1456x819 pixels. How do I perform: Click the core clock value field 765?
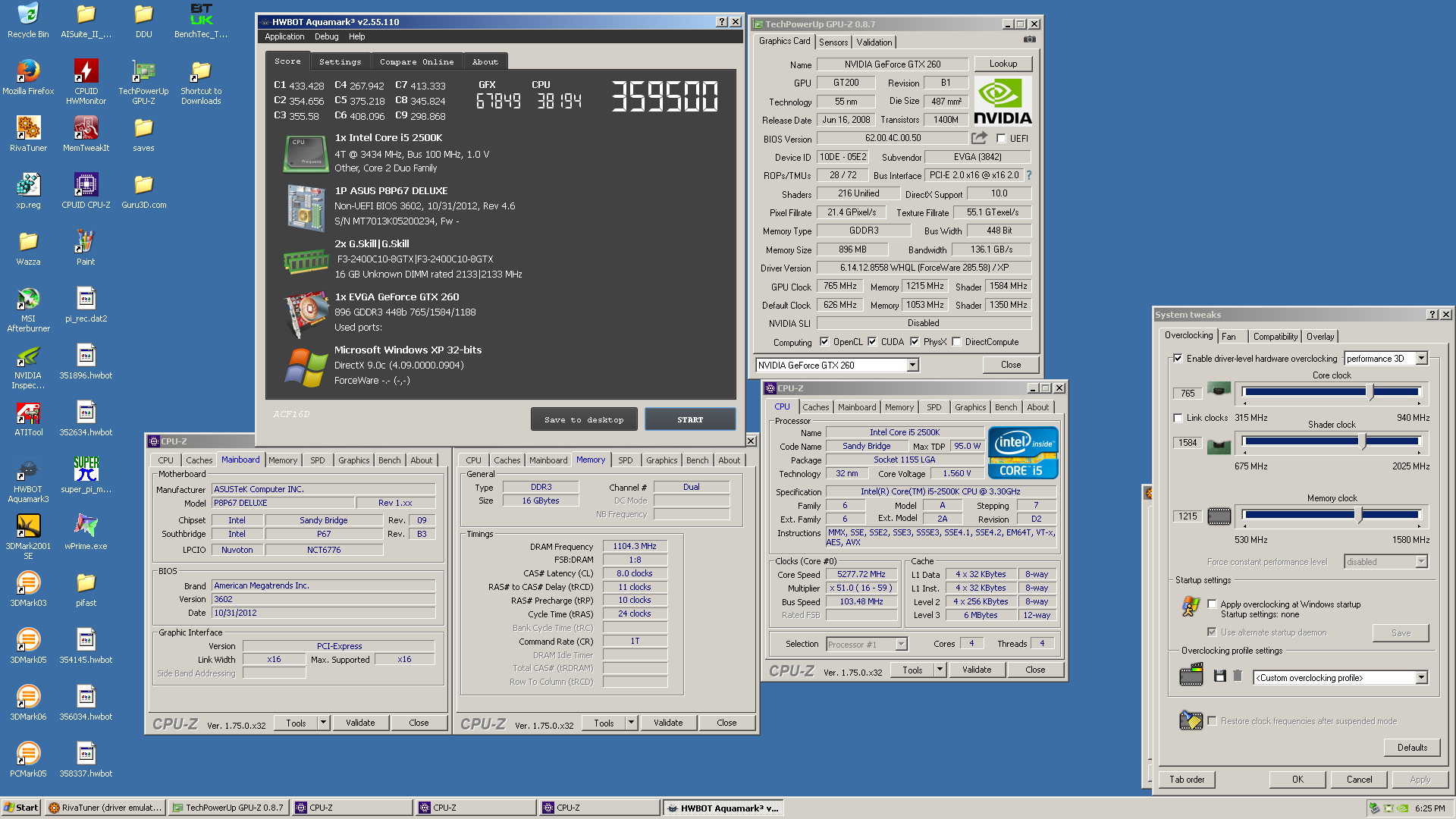(x=1188, y=393)
